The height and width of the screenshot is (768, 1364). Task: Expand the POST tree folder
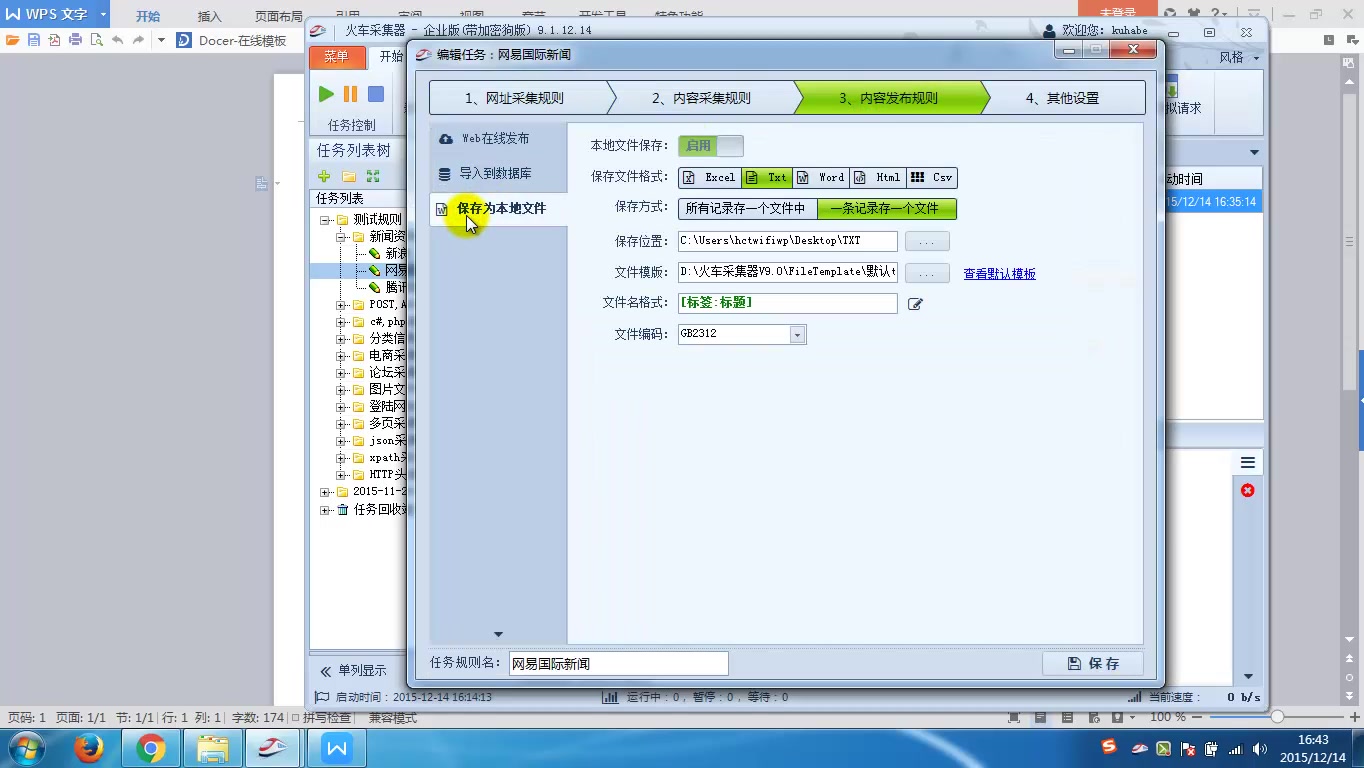tap(341, 305)
